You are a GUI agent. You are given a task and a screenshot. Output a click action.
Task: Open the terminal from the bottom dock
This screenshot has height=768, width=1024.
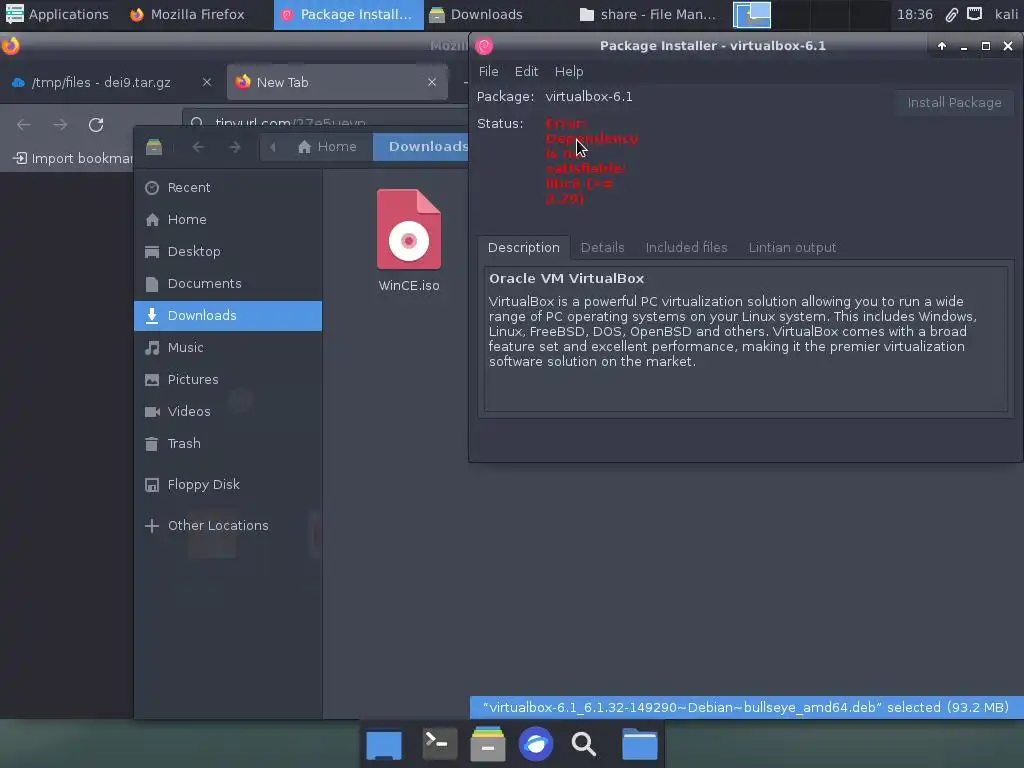[x=439, y=744]
